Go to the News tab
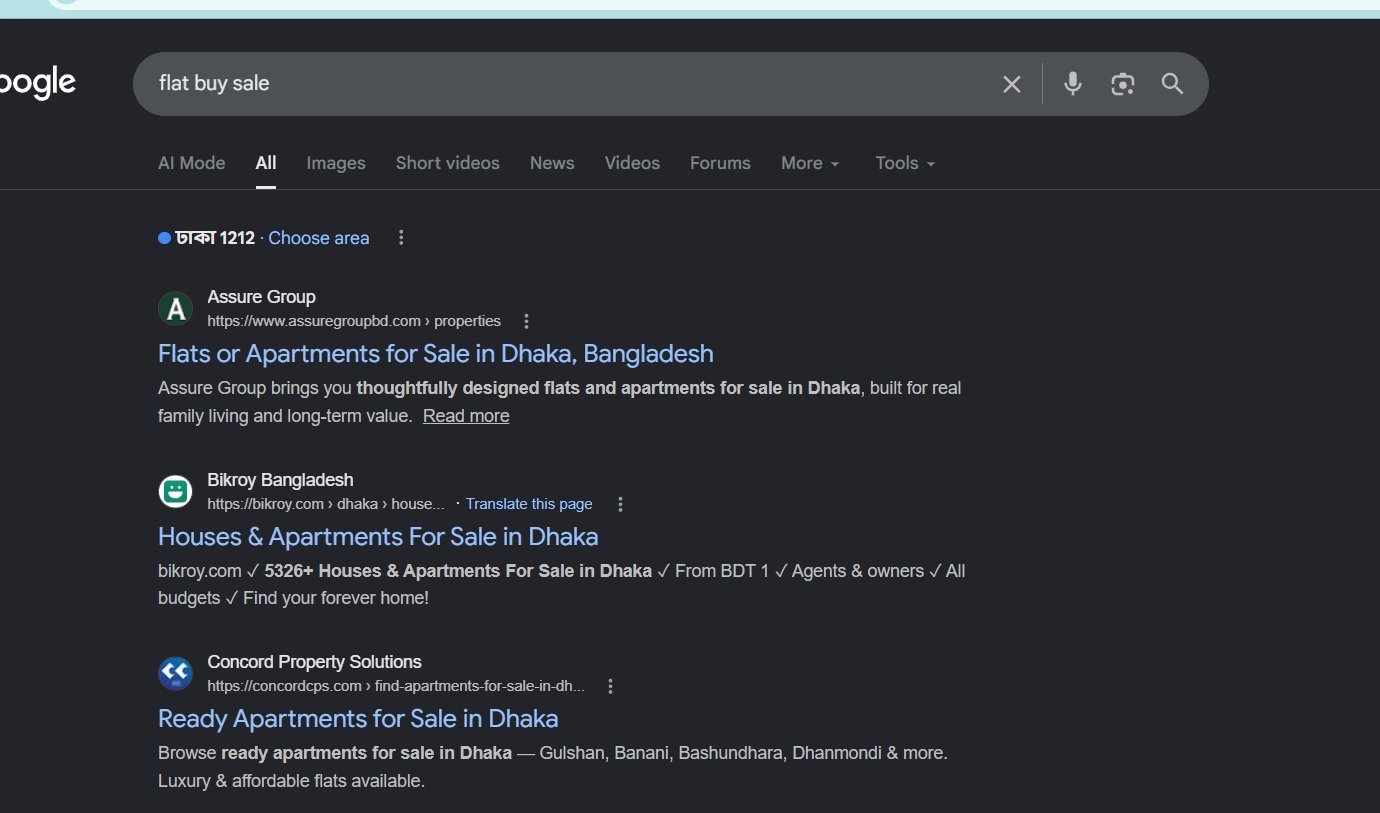 552,163
